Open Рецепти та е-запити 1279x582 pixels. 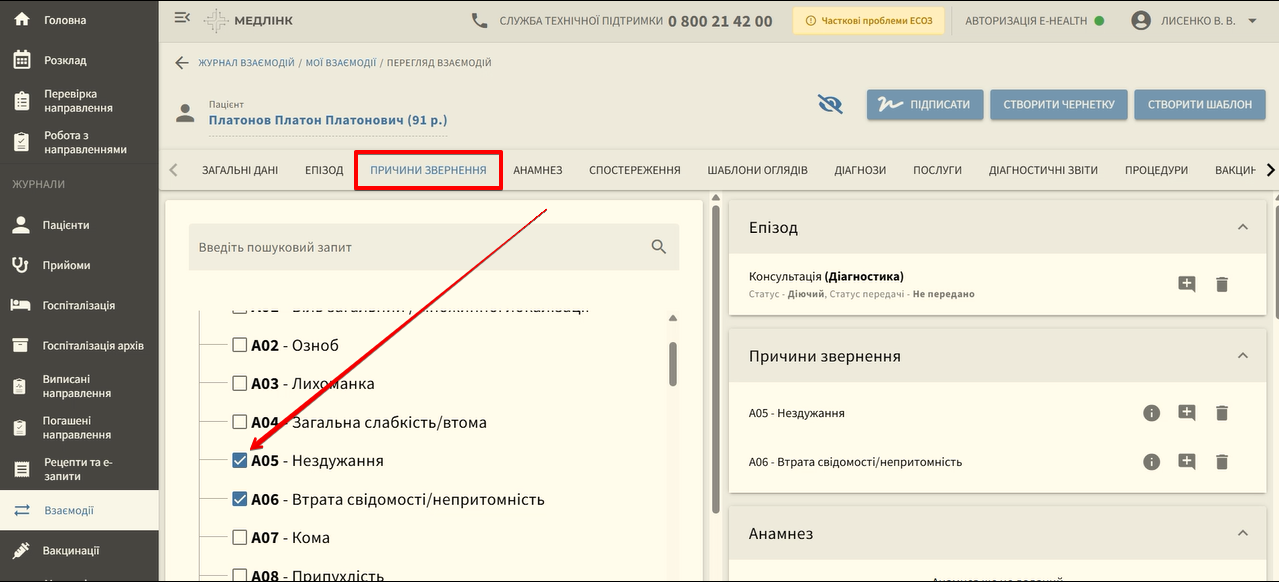click(x=79, y=469)
